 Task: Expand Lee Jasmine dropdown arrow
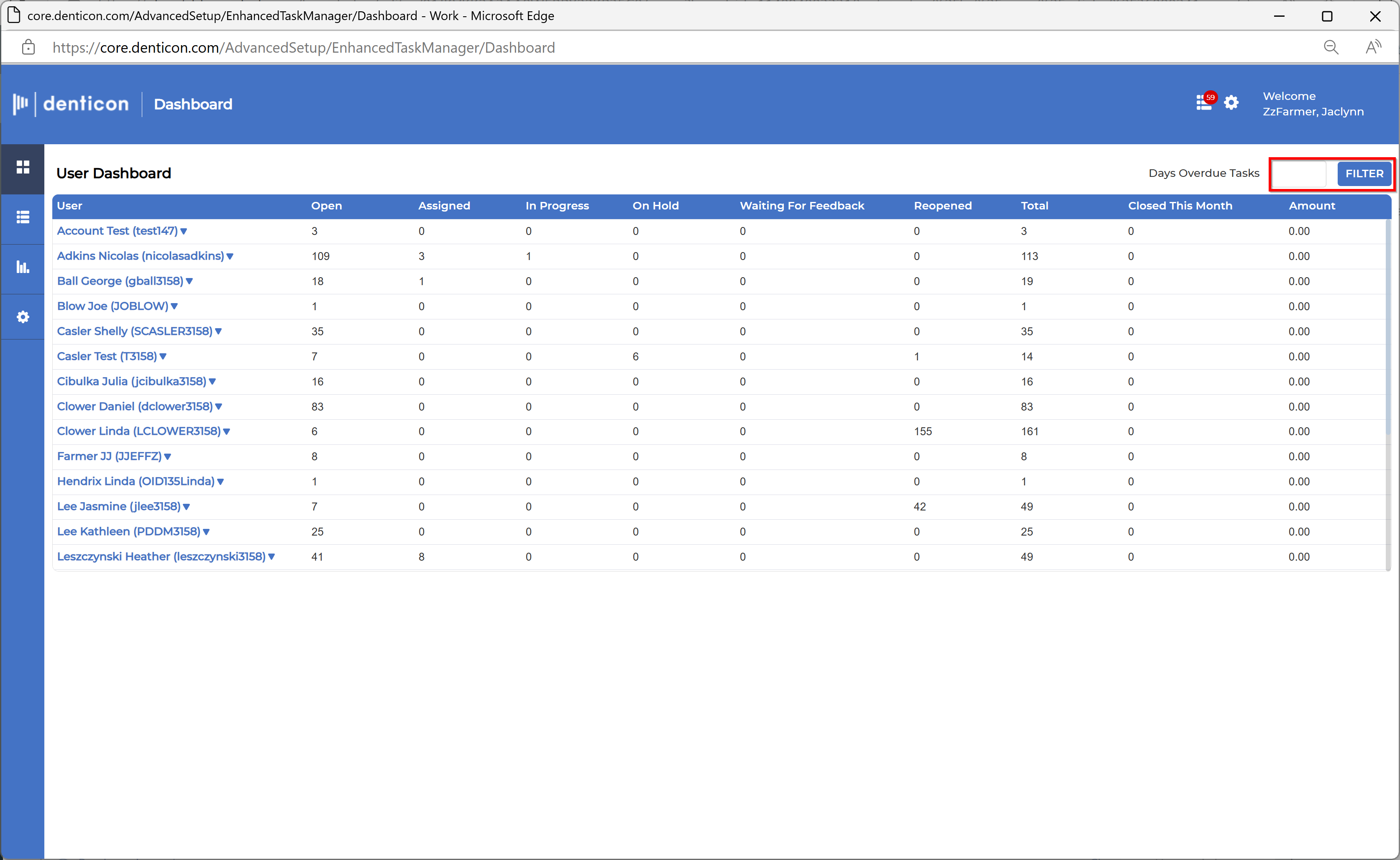coord(187,507)
